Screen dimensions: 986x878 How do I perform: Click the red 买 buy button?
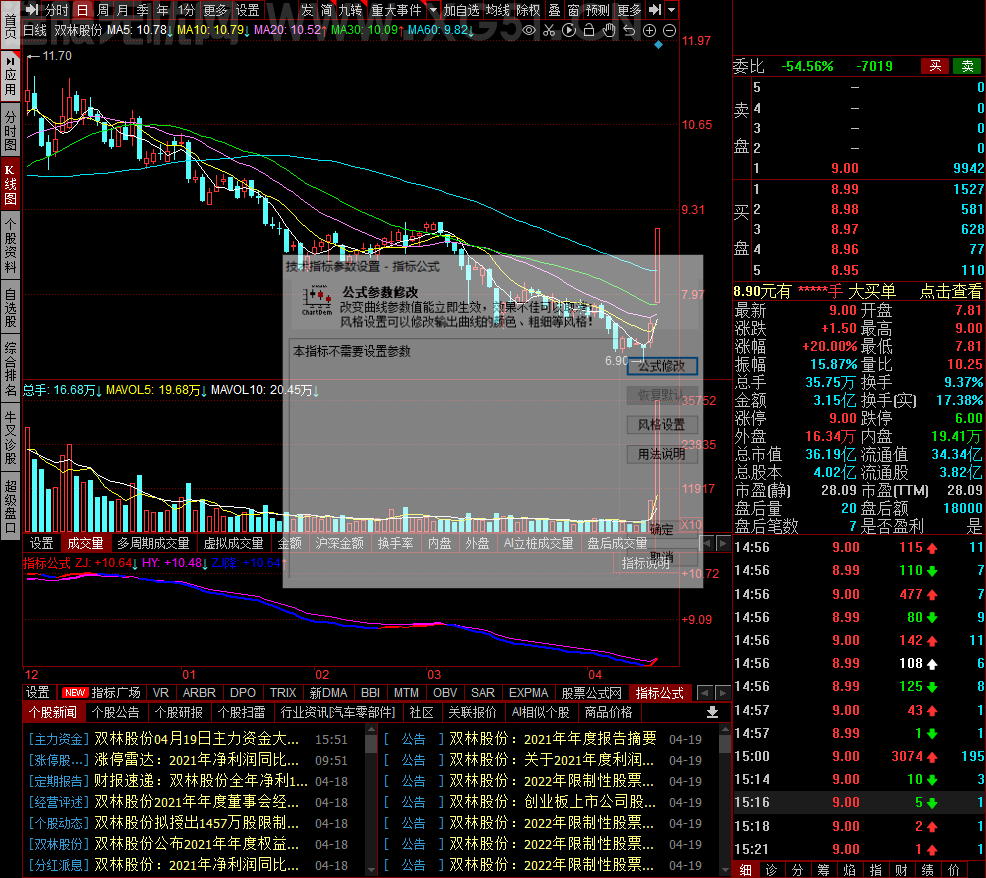(x=935, y=65)
